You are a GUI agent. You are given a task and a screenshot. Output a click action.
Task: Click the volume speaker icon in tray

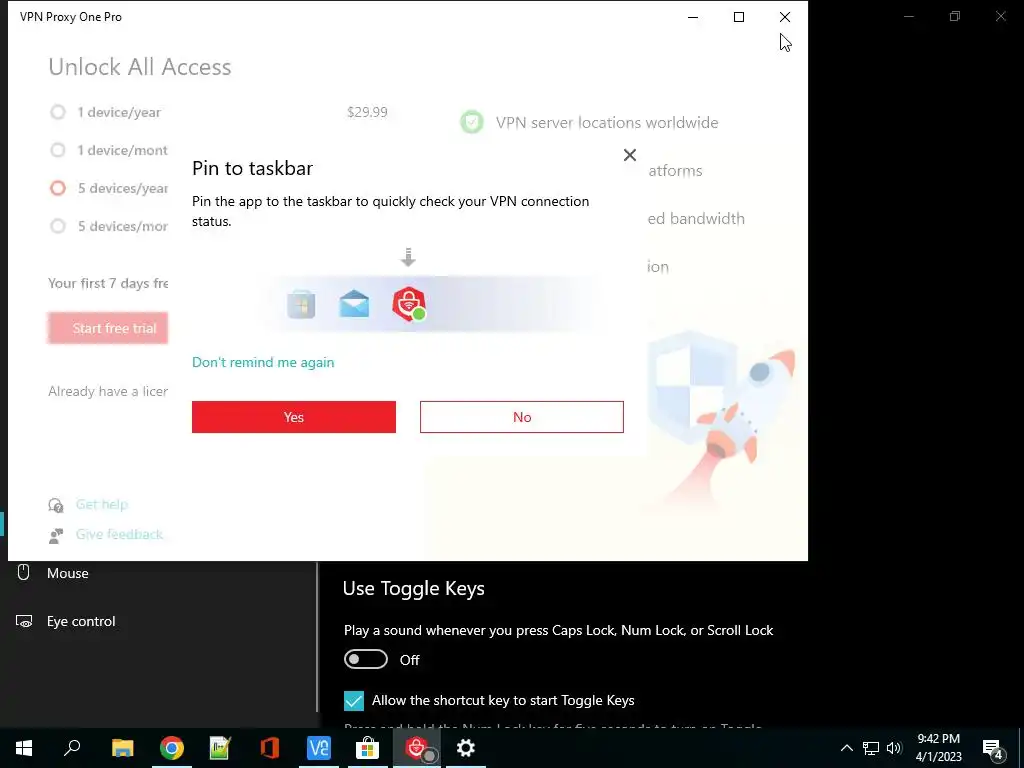pyautogui.click(x=894, y=748)
